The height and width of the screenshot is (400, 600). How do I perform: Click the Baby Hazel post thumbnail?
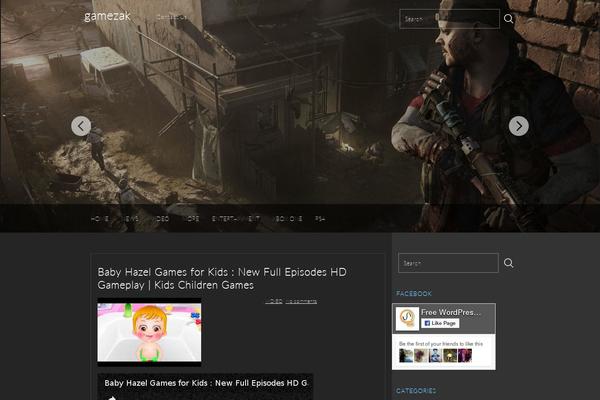click(x=149, y=334)
